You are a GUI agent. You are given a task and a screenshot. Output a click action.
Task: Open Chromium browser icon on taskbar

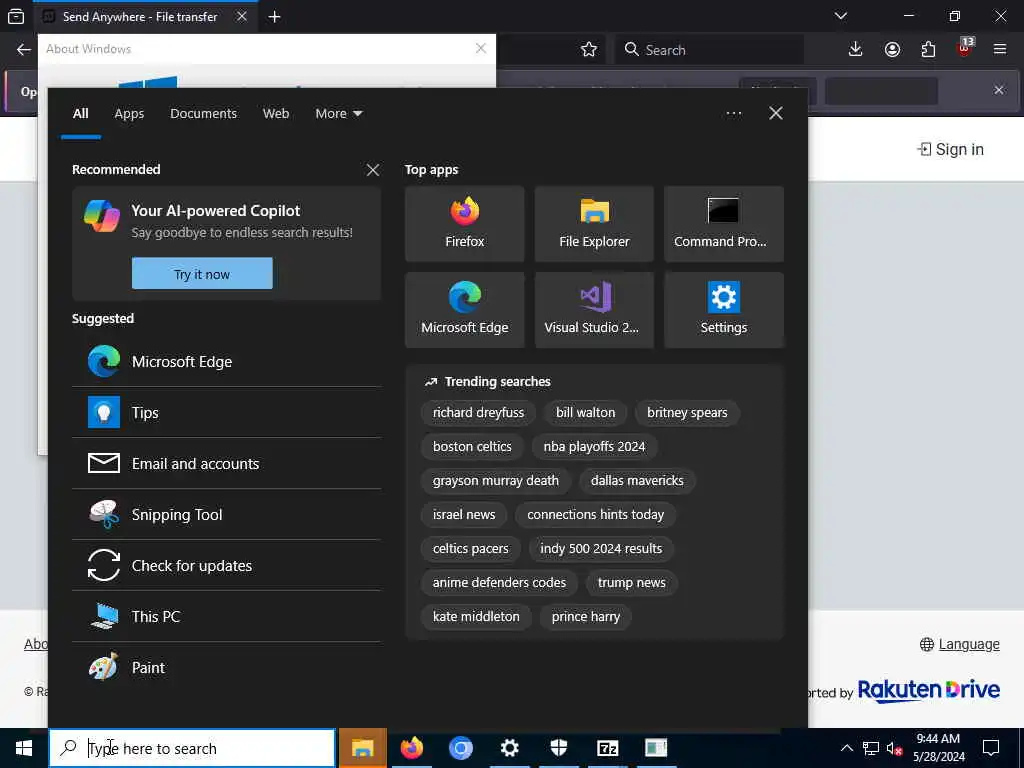coord(460,748)
